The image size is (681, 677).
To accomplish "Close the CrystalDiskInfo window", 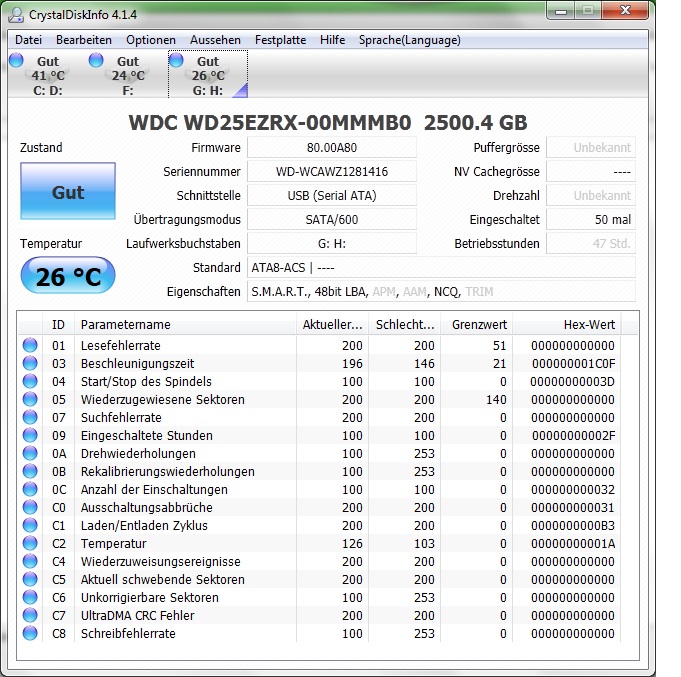I will pyautogui.click(x=625, y=10).
